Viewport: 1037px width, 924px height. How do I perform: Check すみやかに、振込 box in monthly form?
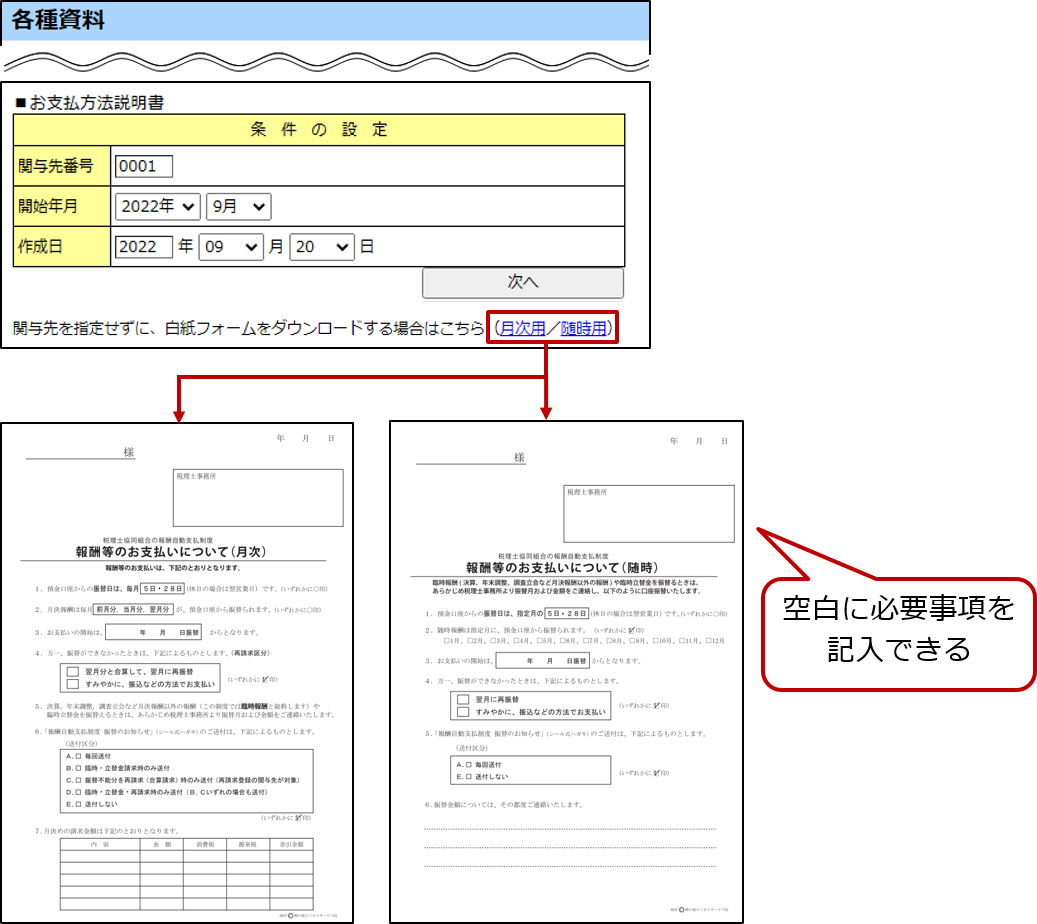coord(72,684)
